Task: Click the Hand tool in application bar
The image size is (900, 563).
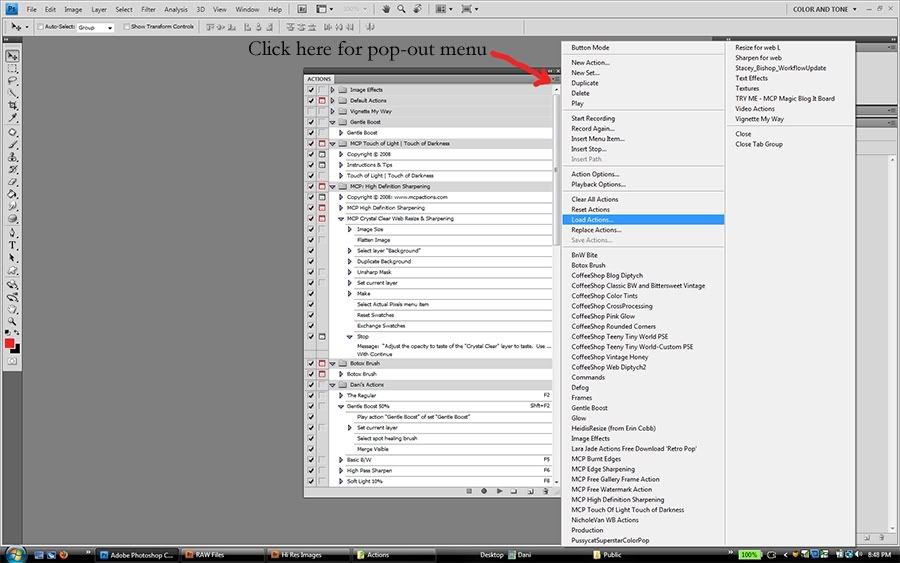Action: [x=386, y=9]
